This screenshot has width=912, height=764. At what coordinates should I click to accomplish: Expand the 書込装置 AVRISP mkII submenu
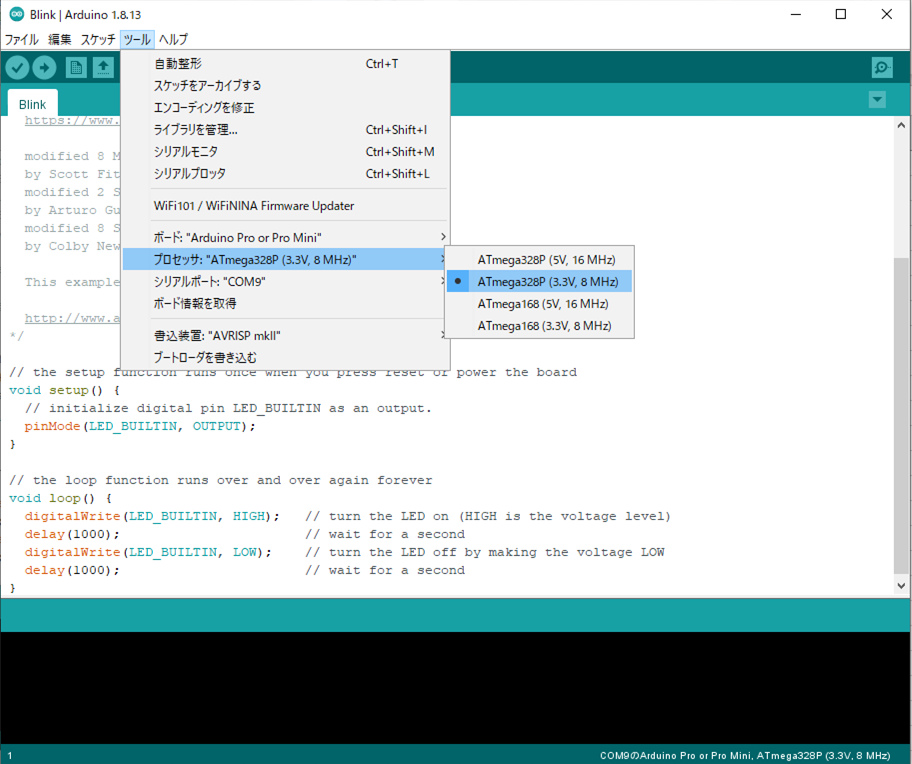pyautogui.click(x=285, y=335)
